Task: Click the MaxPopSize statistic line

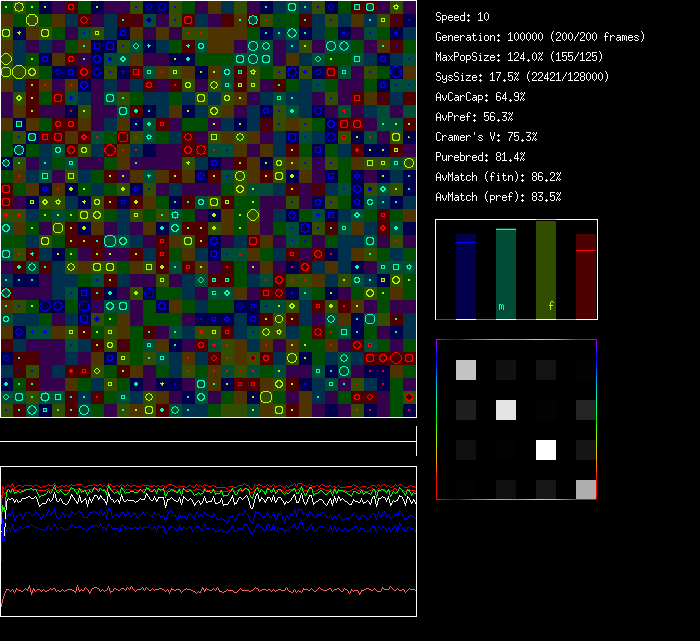Action: 519,57
